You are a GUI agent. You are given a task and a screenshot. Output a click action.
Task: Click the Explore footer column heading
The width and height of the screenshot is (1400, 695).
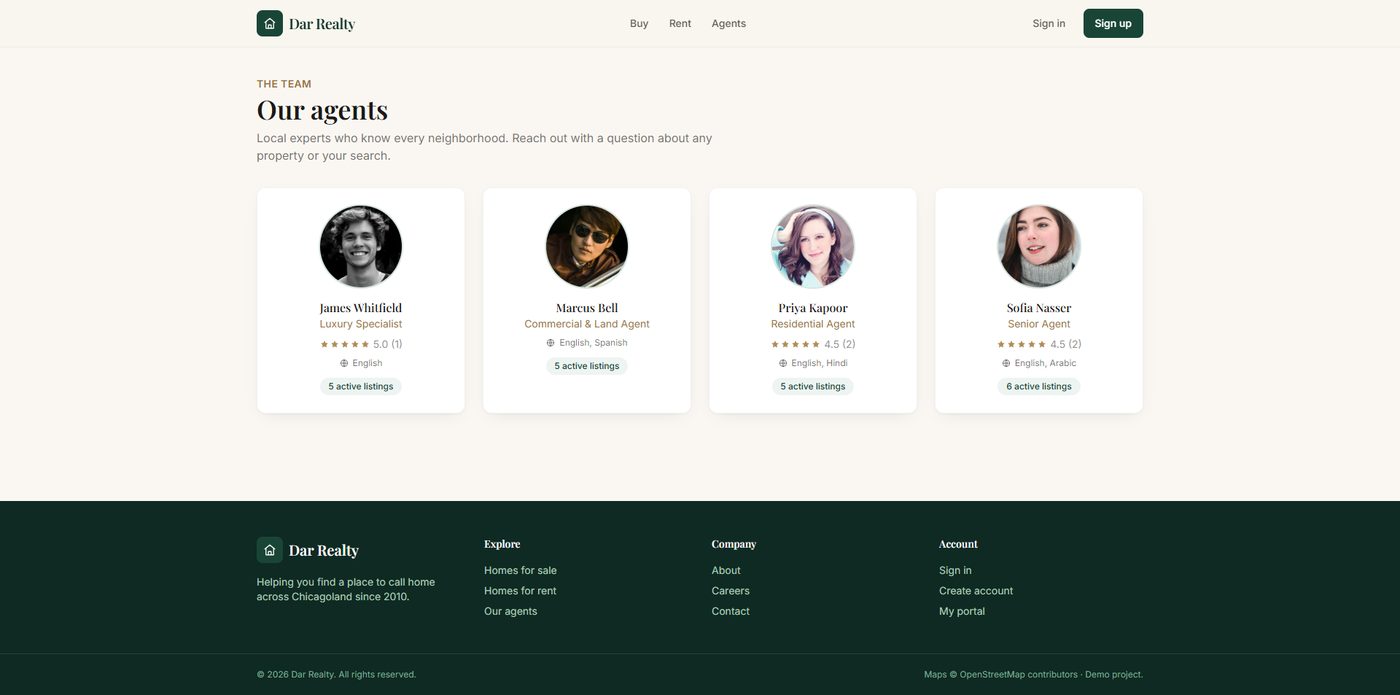(x=502, y=544)
